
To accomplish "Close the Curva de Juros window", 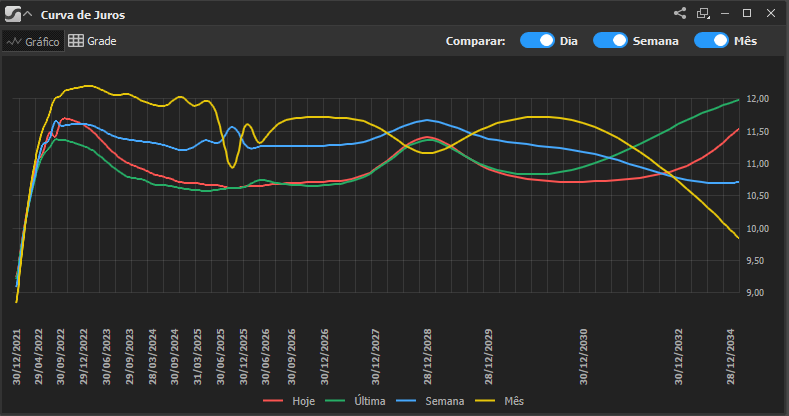I will (x=770, y=14).
